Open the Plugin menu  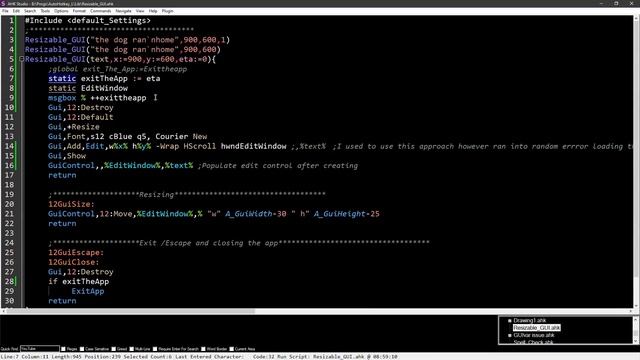(167, 11)
